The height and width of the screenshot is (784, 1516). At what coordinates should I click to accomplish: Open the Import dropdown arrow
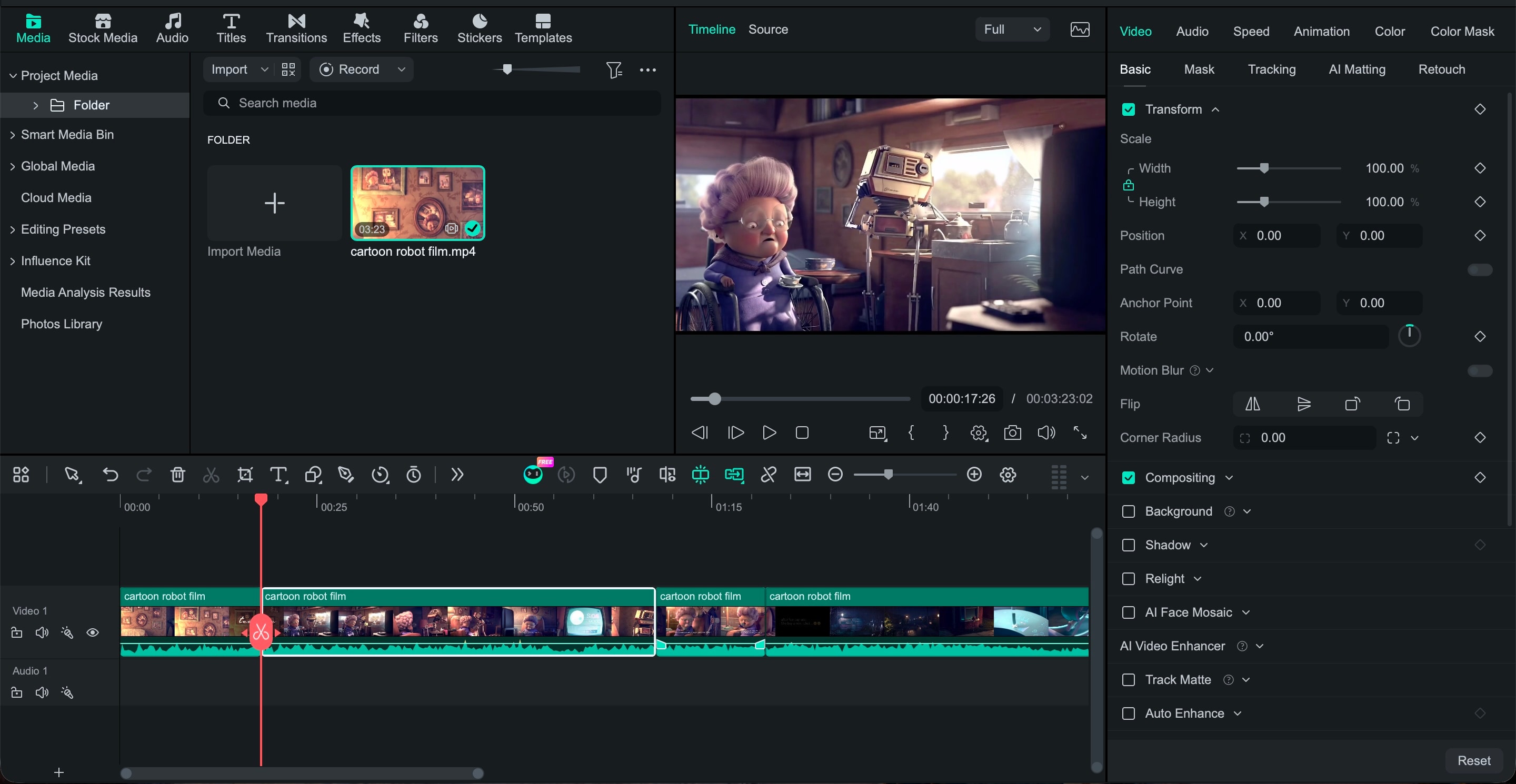tap(264, 69)
